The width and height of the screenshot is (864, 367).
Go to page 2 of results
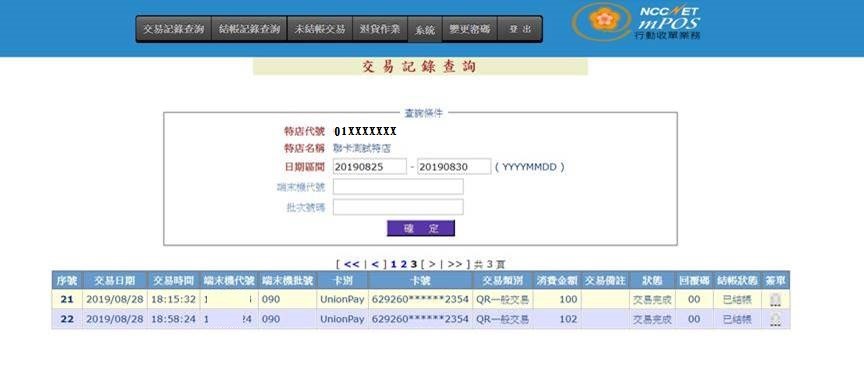click(x=403, y=264)
